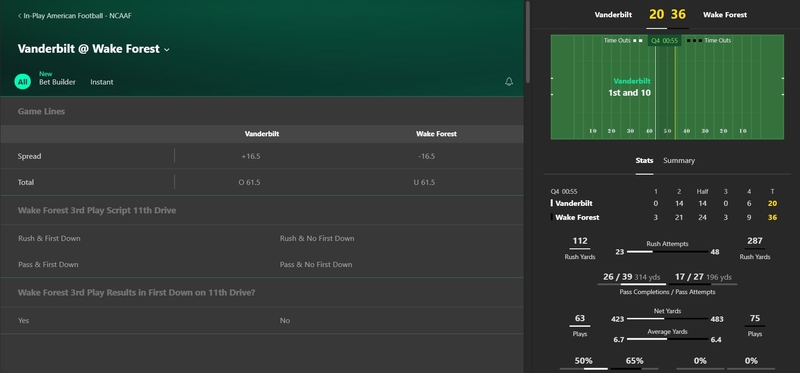Click the 287 Rush Yards value
Viewport: 800px width, 373px height.
point(755,241)
